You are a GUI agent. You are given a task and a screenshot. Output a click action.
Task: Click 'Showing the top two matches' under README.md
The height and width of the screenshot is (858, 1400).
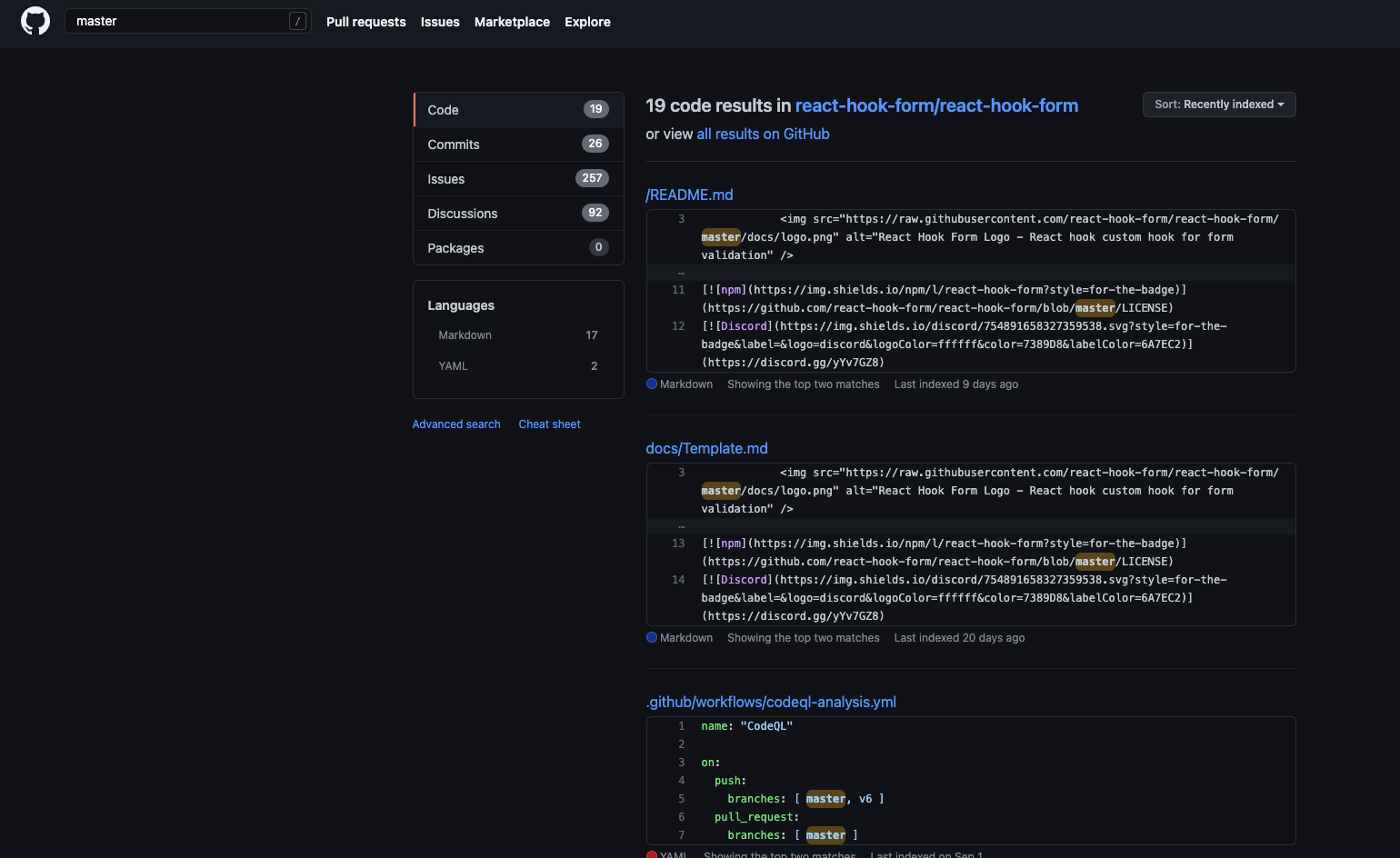804,384
